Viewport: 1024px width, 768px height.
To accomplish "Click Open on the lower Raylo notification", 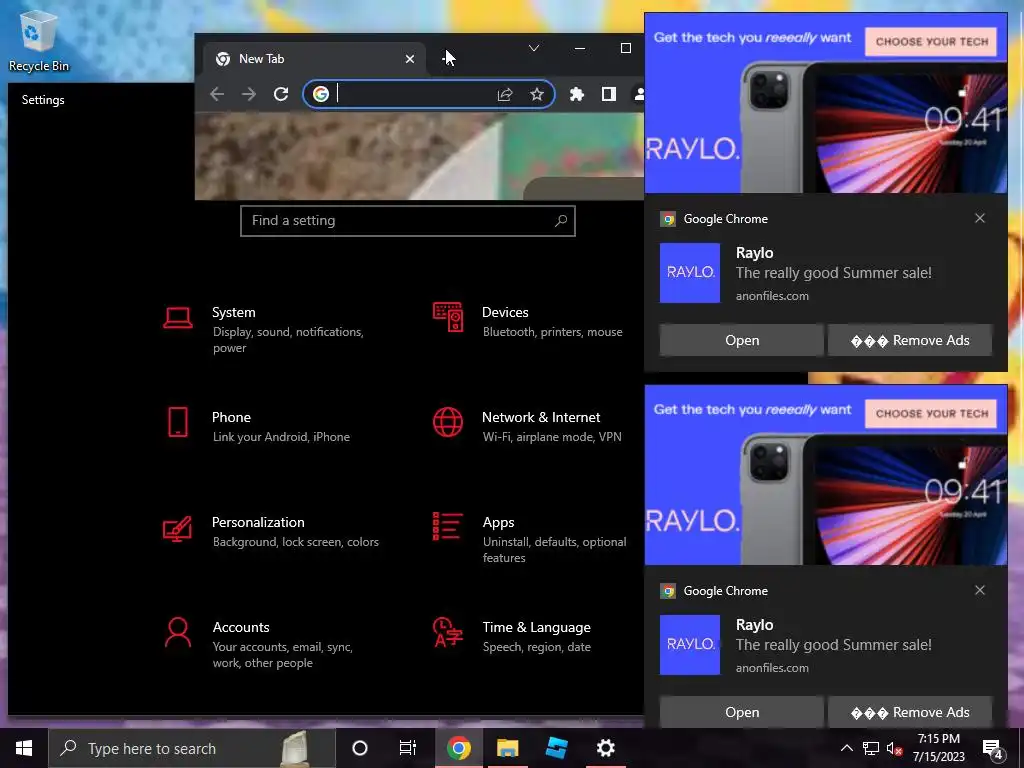I will pyautogui.click(x=742, y=712).
